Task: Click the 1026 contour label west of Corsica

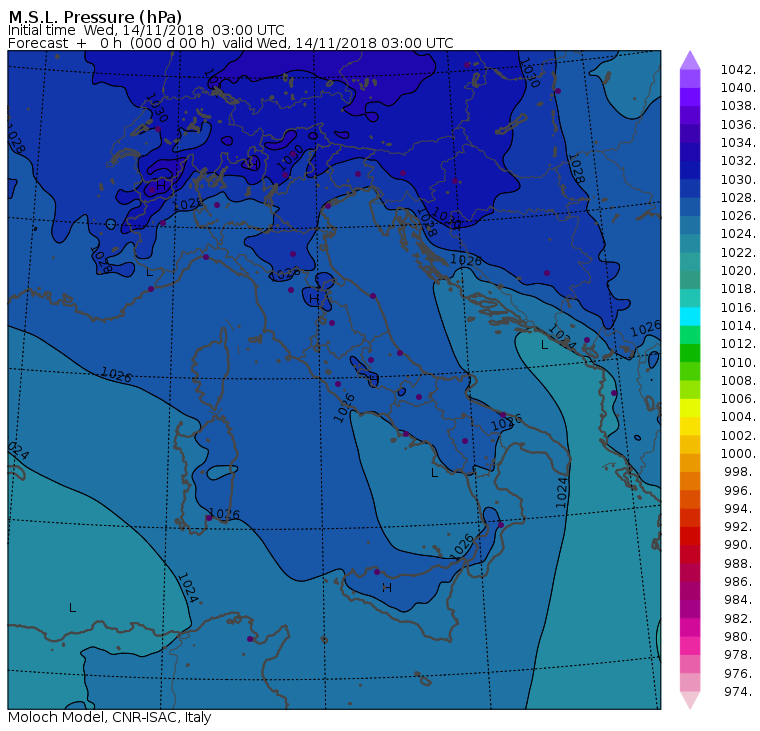Action: 116,375
